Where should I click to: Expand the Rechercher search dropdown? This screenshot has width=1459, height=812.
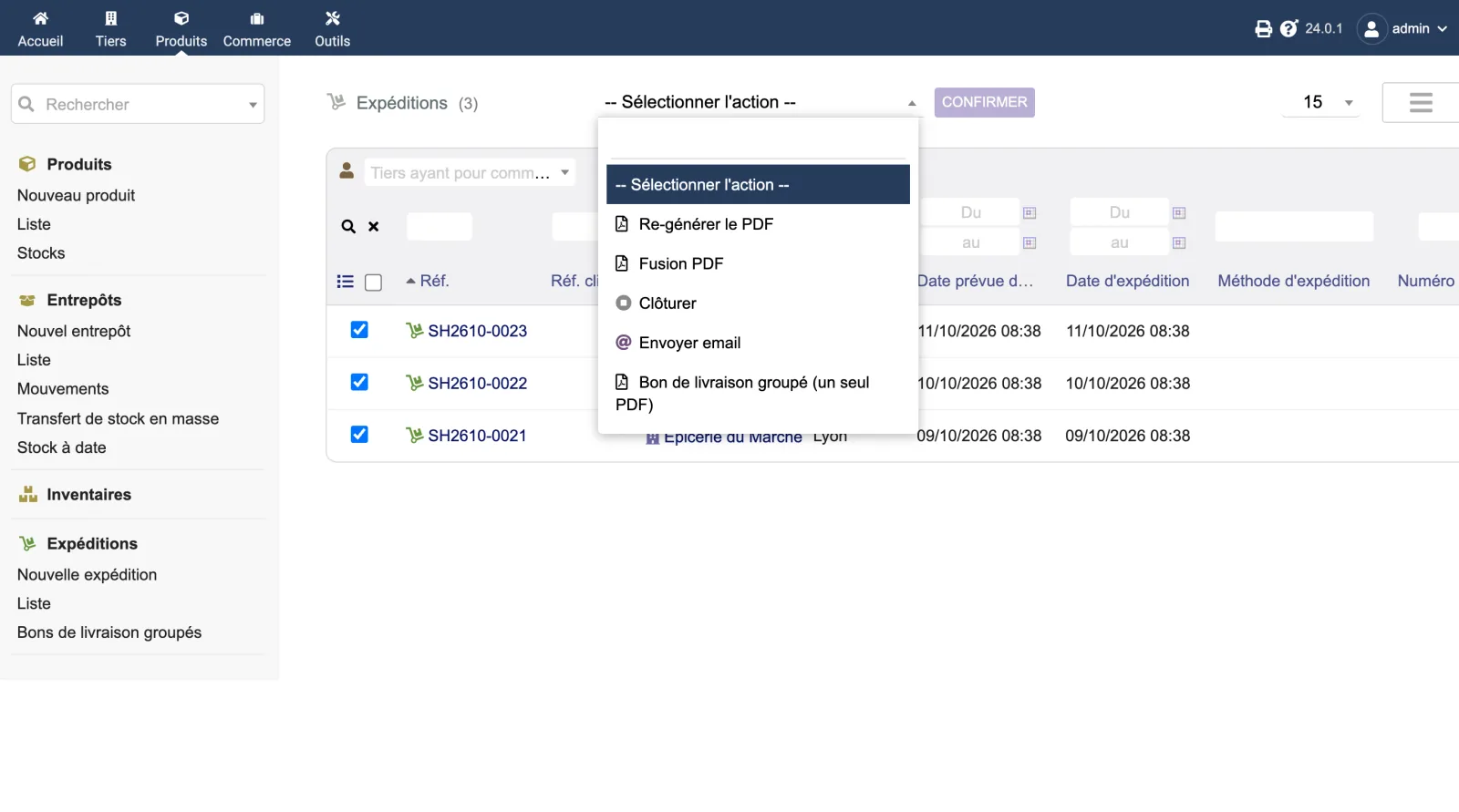pyautogui.click(x=253, y=105)
